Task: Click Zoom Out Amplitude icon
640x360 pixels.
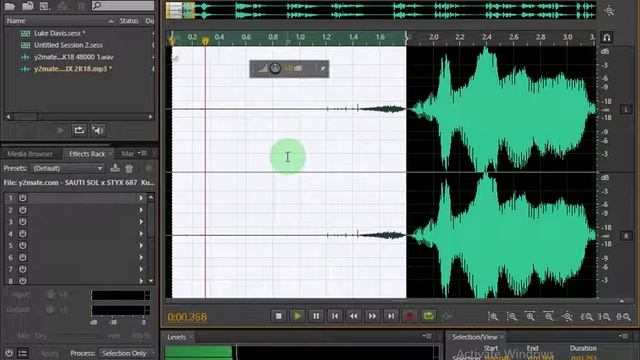Action: pos(512,316)
